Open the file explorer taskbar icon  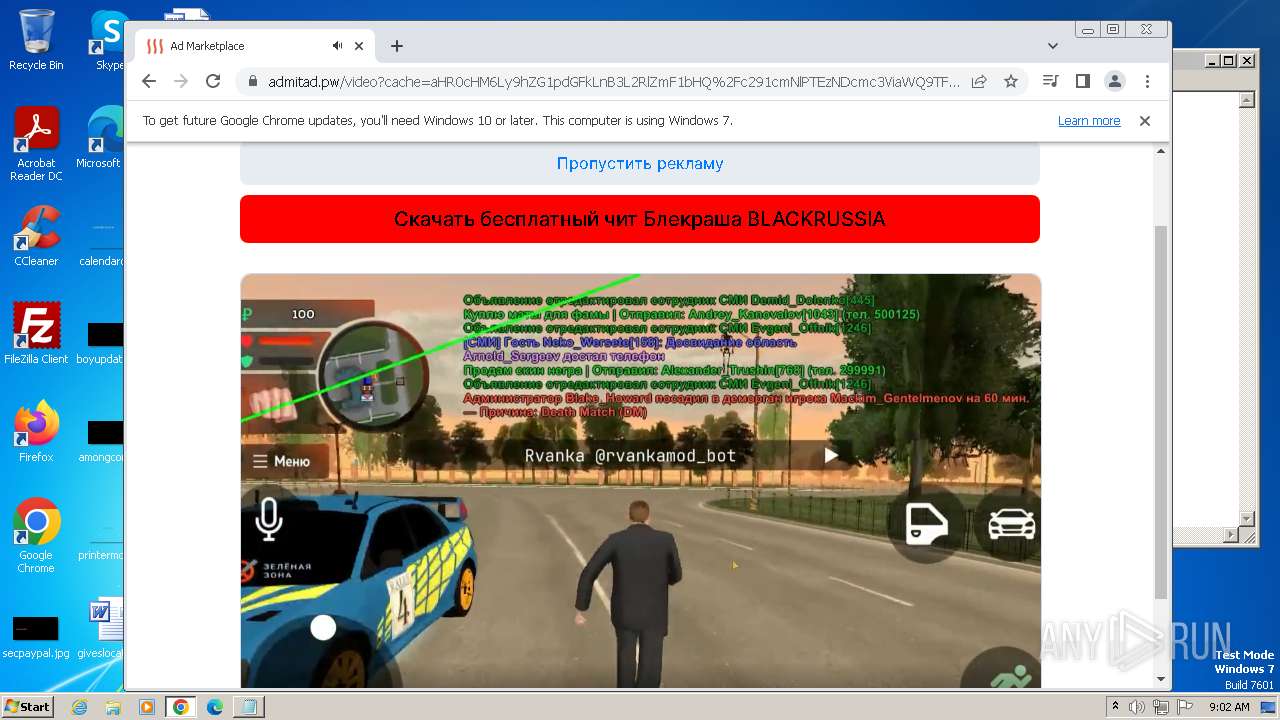pos(113,707)
